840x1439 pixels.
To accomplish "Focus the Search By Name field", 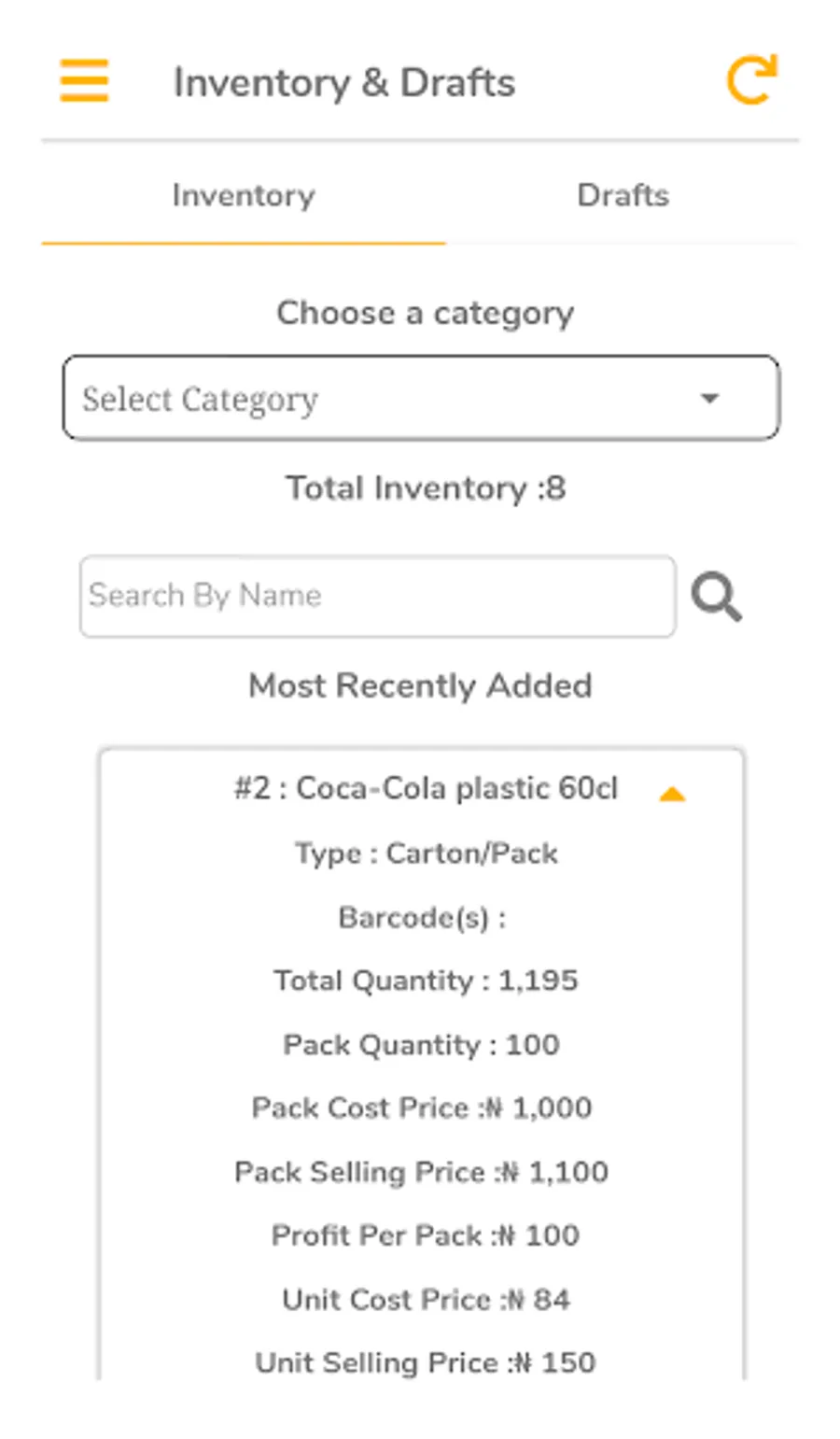I will [x=377, y=596].
